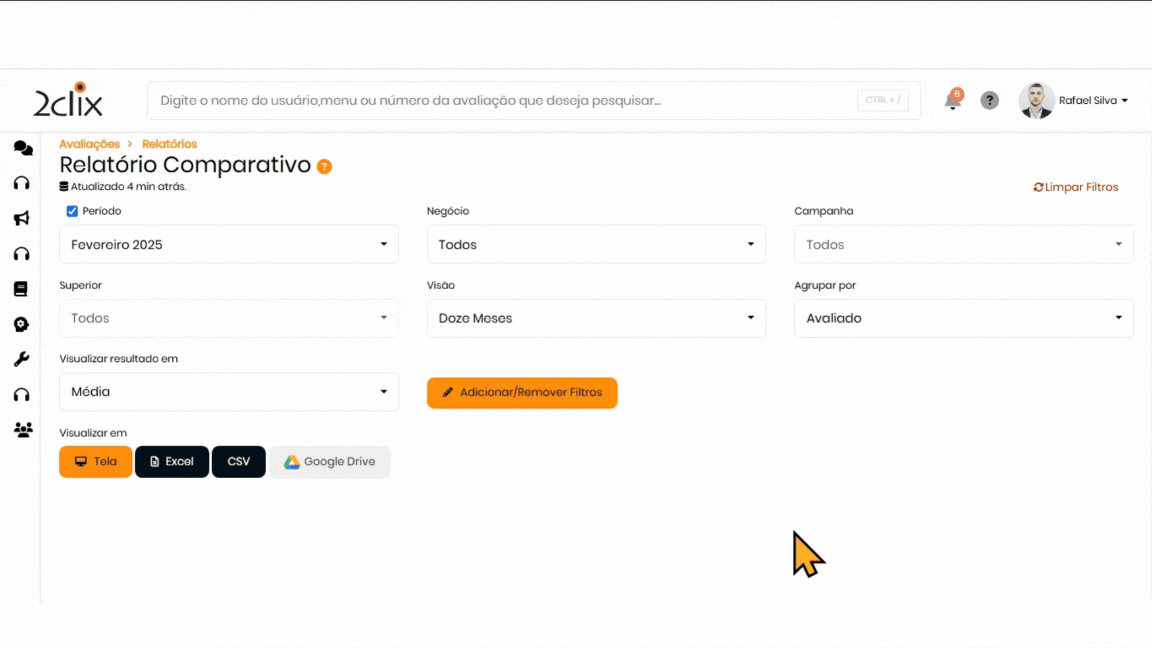Open the Período dropdown showing Fevereiro 2025
Image resolution: width=1152 pixels, height=648 pixels.
(x=229, y=244)
